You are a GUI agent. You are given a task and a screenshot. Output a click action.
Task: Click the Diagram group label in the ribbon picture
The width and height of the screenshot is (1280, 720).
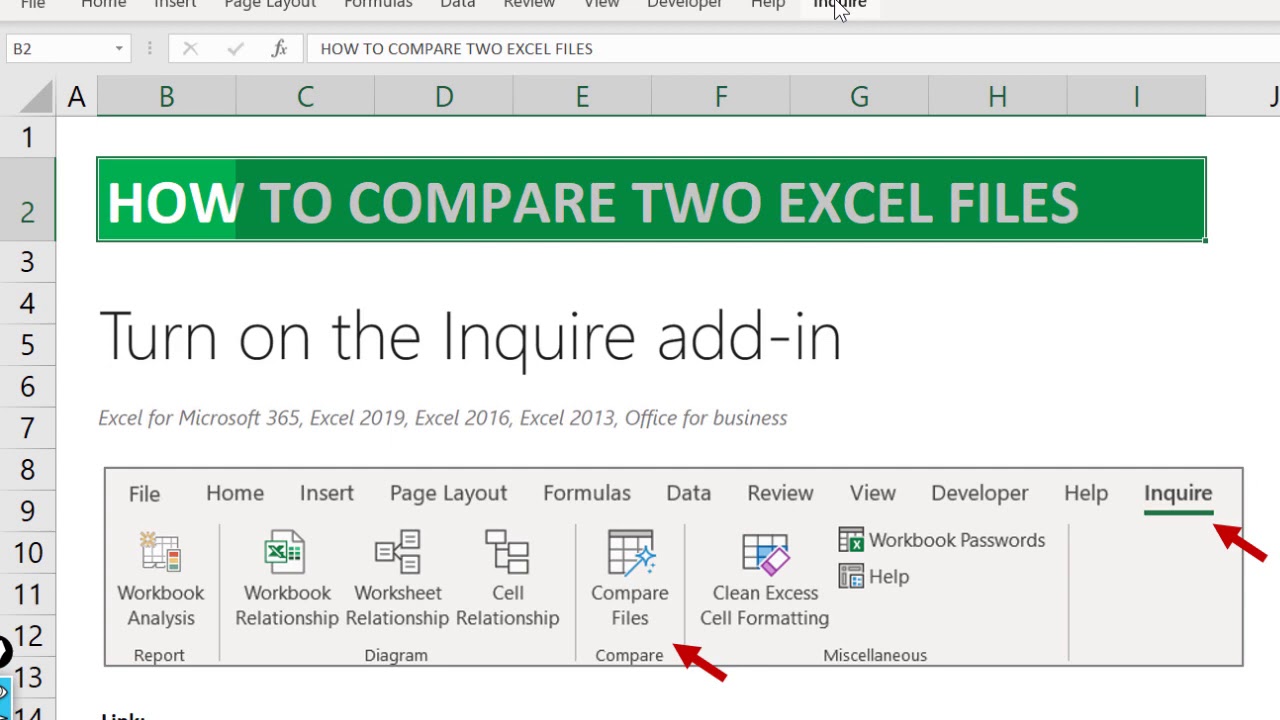pyautogui.click(x=396, y=655)
